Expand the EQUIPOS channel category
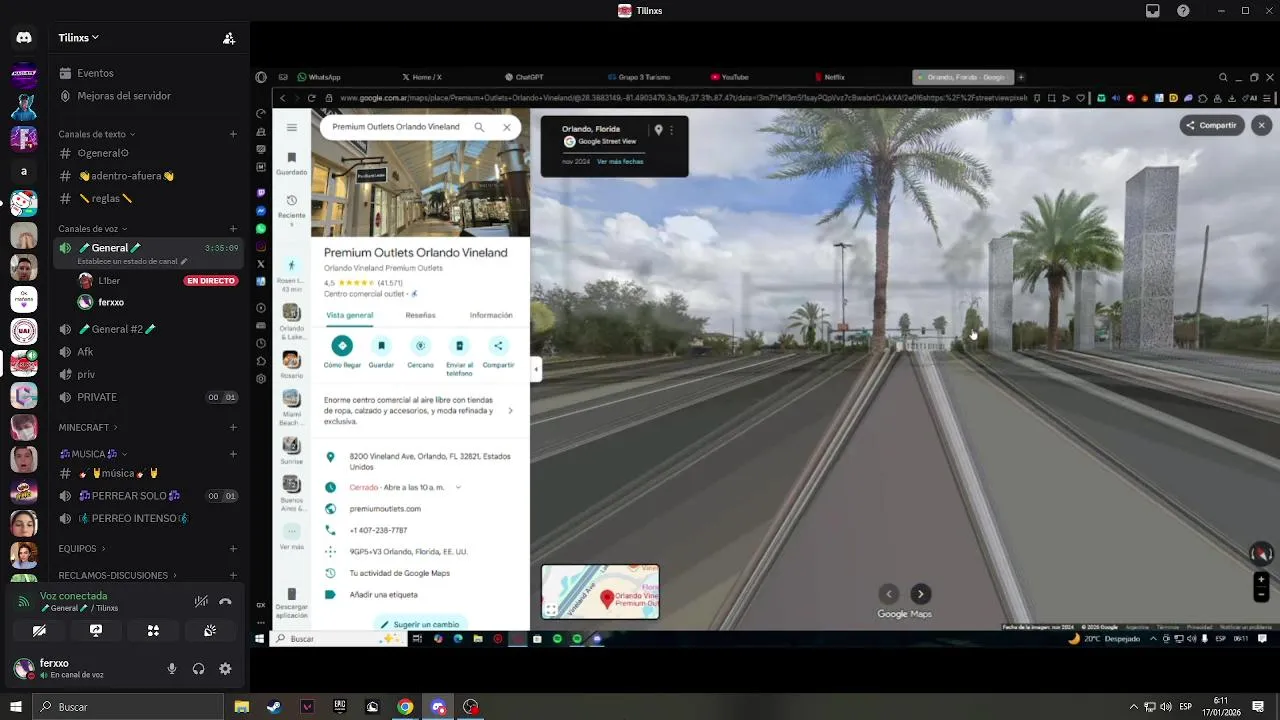 [82, 549]
